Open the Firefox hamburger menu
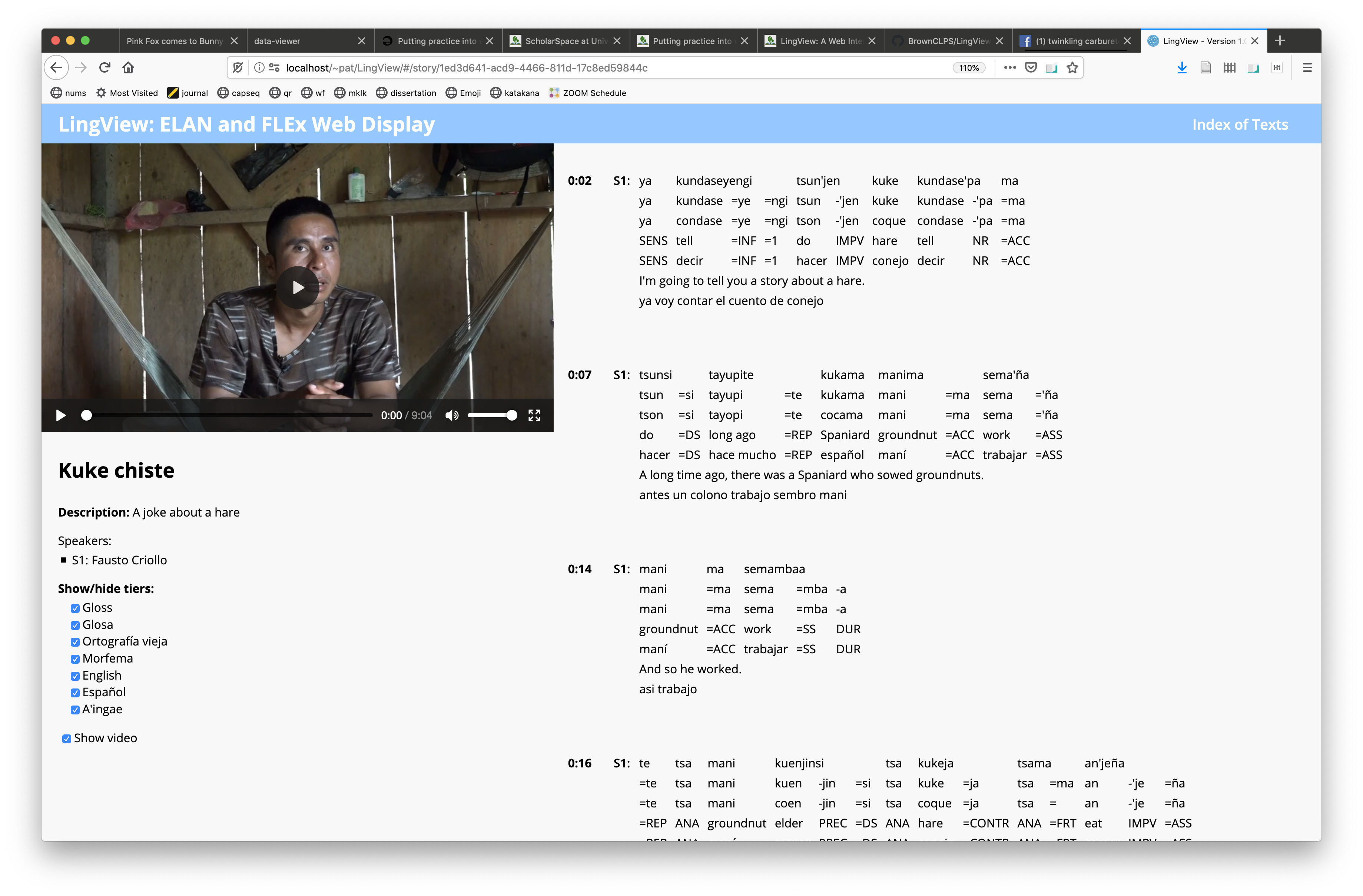The width and height of the screenshot is (1363, 896). tap(1307, 67)
